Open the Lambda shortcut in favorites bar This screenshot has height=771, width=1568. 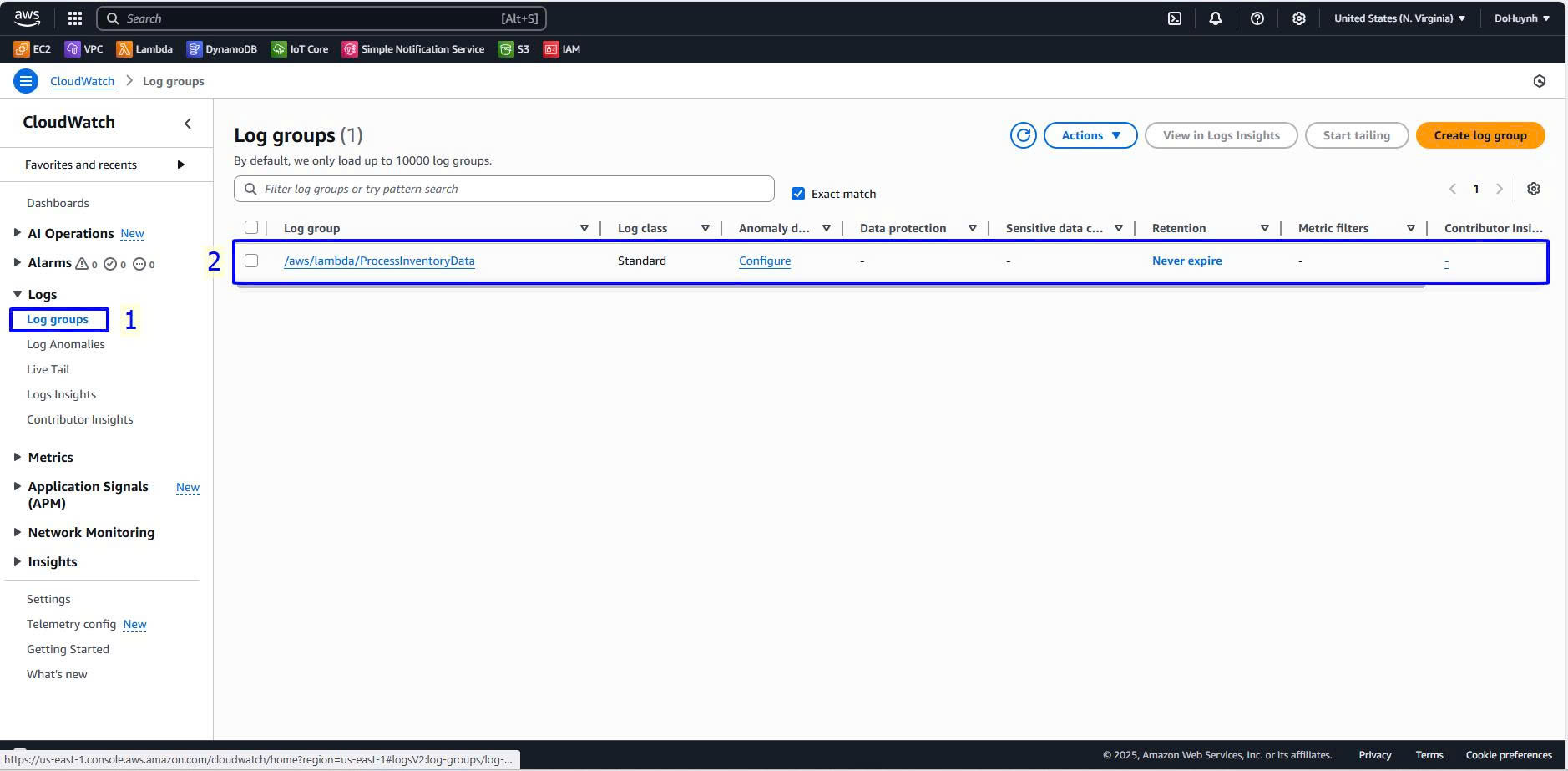(145, 49)
